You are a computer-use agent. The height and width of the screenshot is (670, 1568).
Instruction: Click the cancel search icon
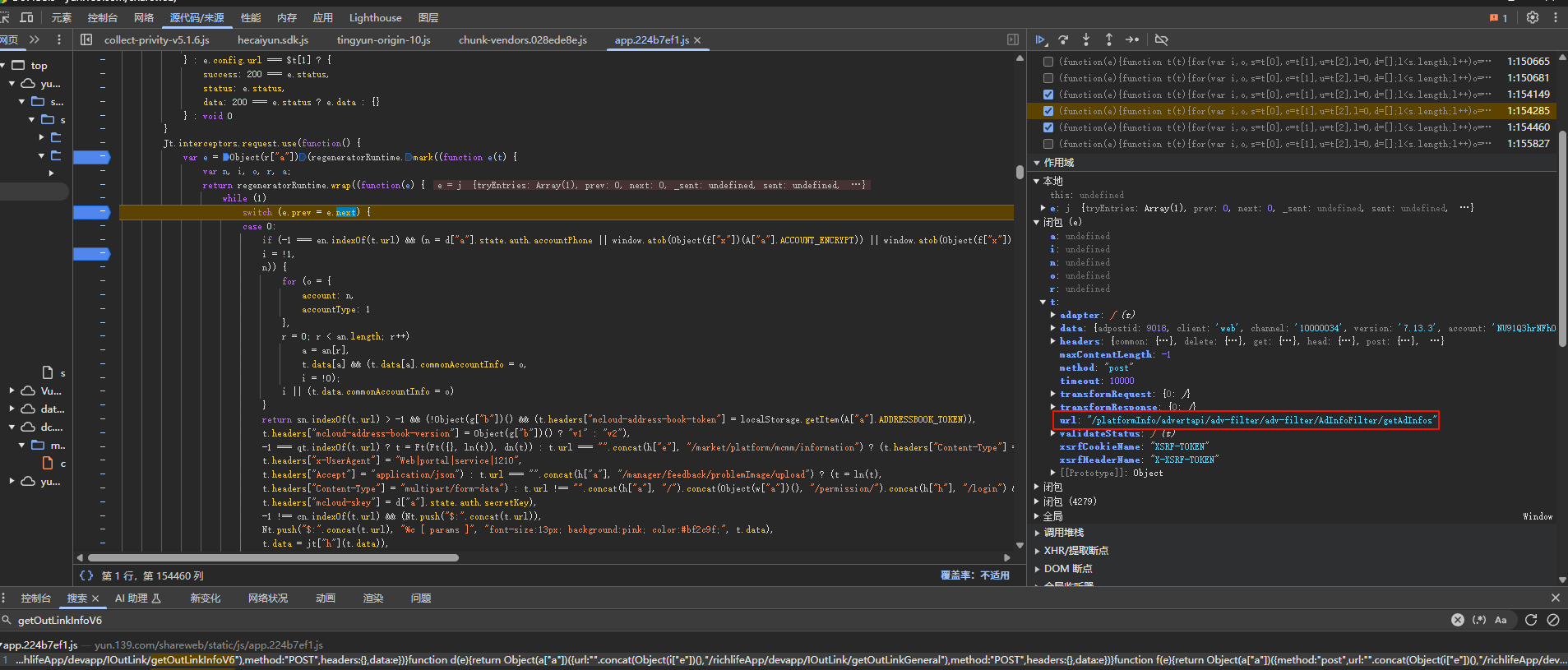click(x=1553, y=620)
